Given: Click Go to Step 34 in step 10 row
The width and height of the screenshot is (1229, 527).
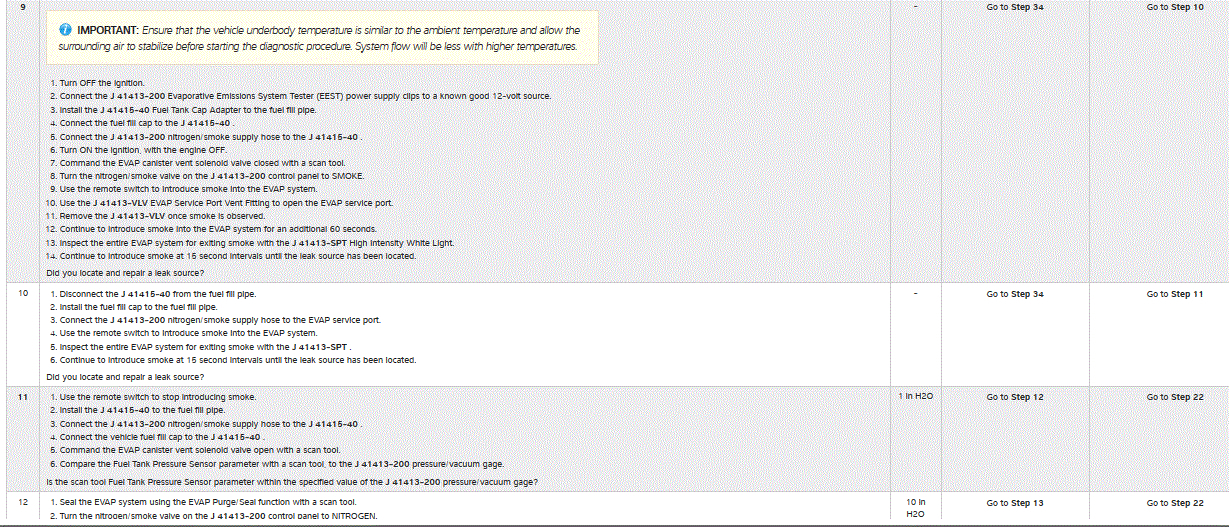Looking at the screenshot, I should tap(1014, 294).
